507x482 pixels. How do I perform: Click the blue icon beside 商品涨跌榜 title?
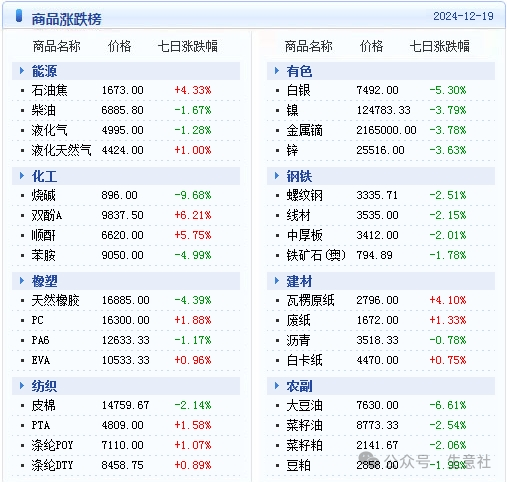pyautogui.click(x=19, y=16)
